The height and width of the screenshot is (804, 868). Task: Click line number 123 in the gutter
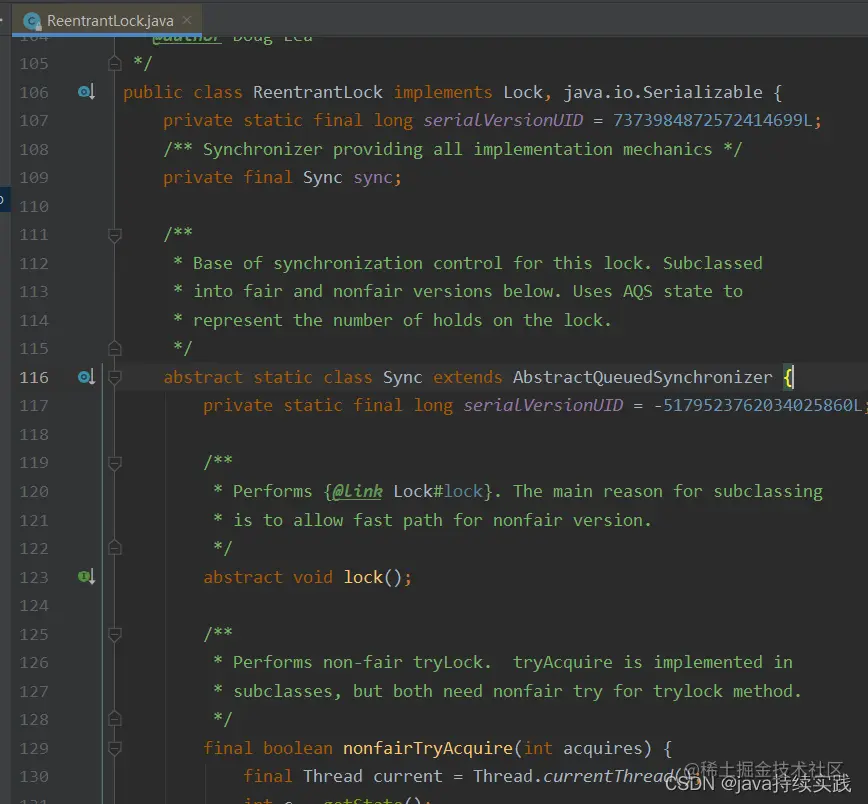pos(34,577)
